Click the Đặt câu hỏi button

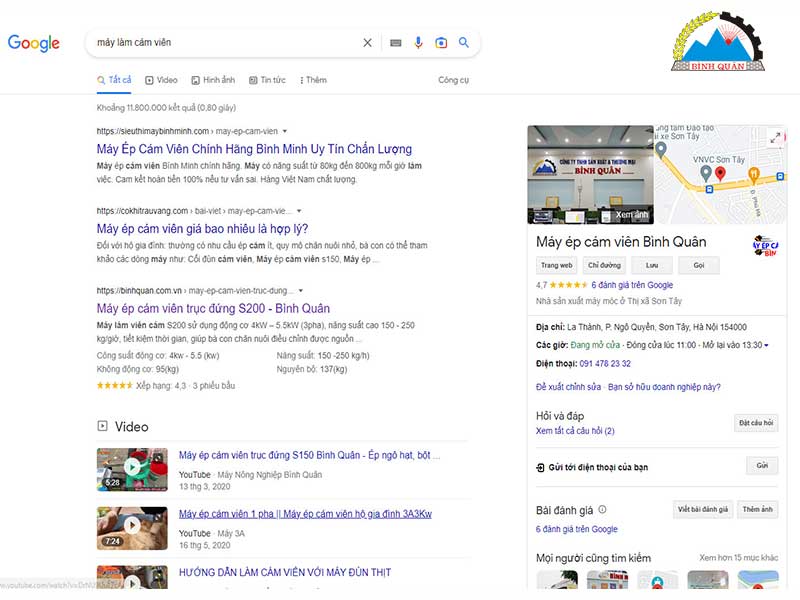756,423
